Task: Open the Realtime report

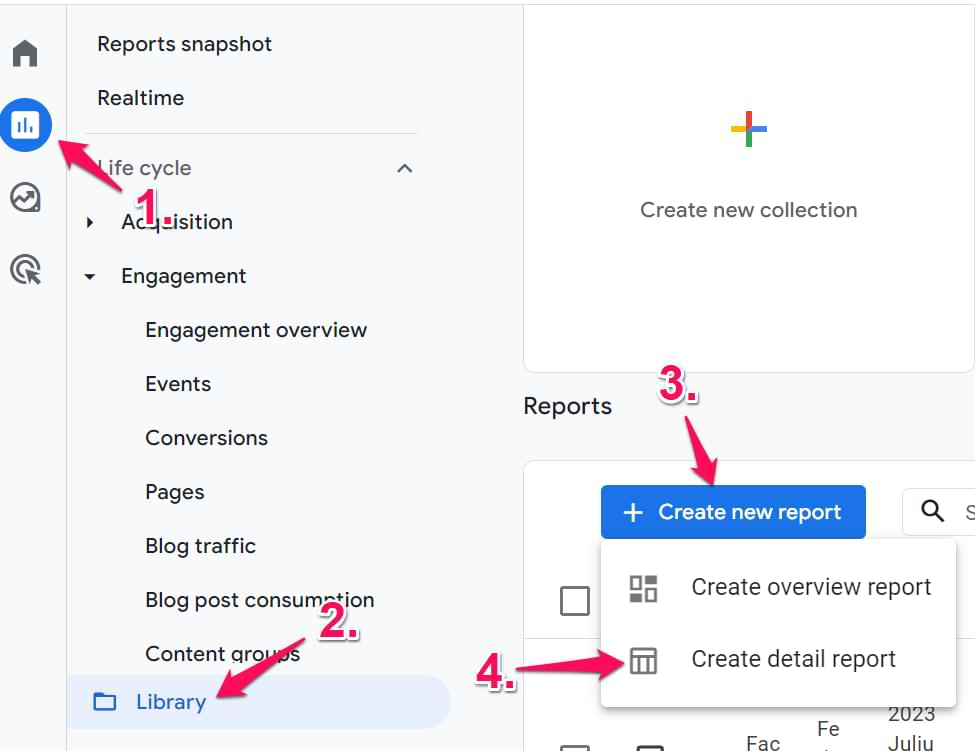Action: click(140, 98)
